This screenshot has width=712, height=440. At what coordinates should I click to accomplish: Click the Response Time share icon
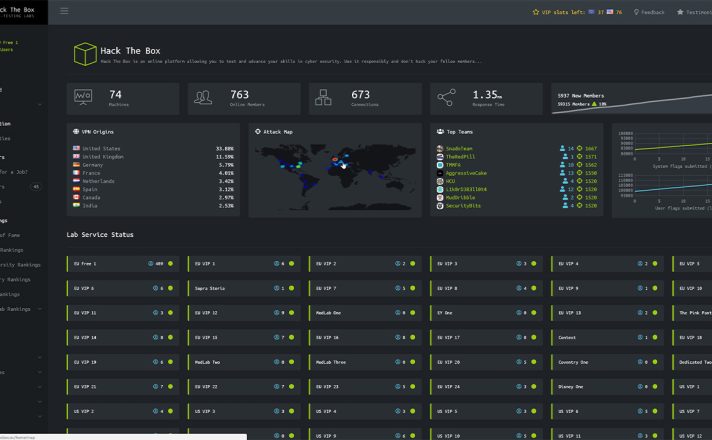coord(446,97)
